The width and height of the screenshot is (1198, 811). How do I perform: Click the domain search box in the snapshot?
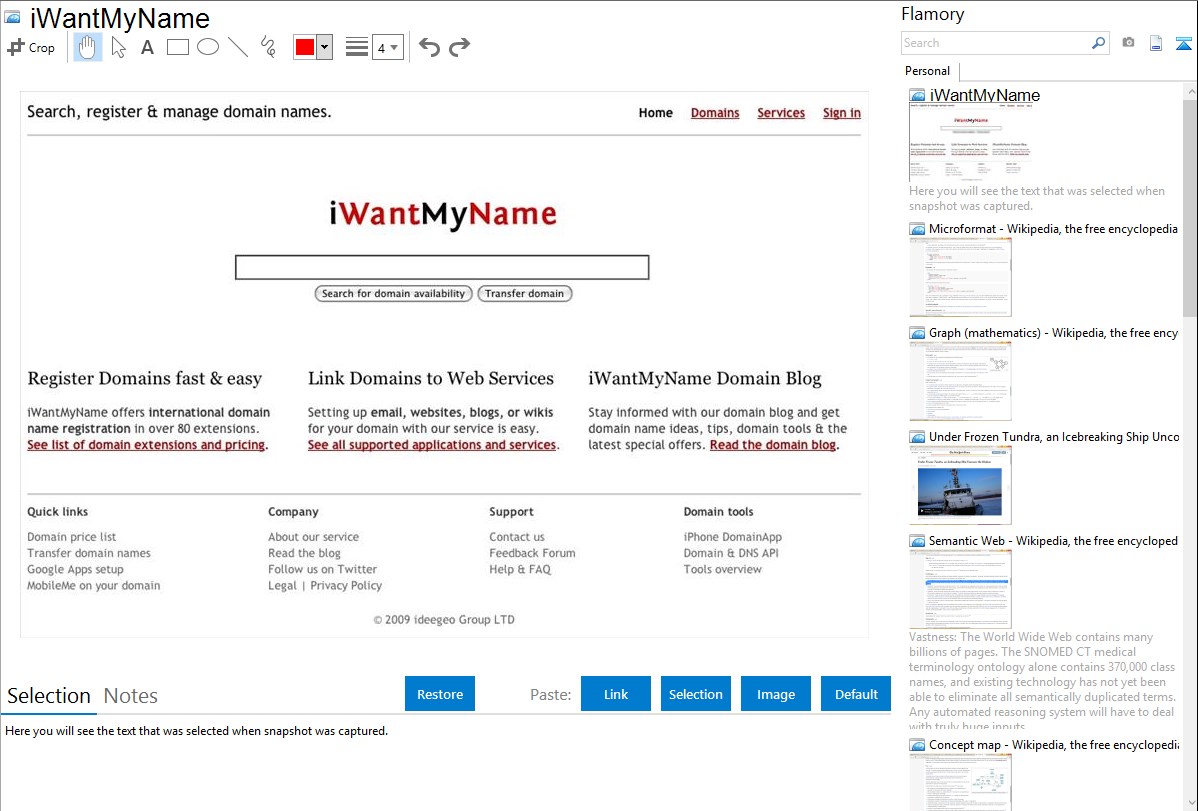click(x=442, y=268)
